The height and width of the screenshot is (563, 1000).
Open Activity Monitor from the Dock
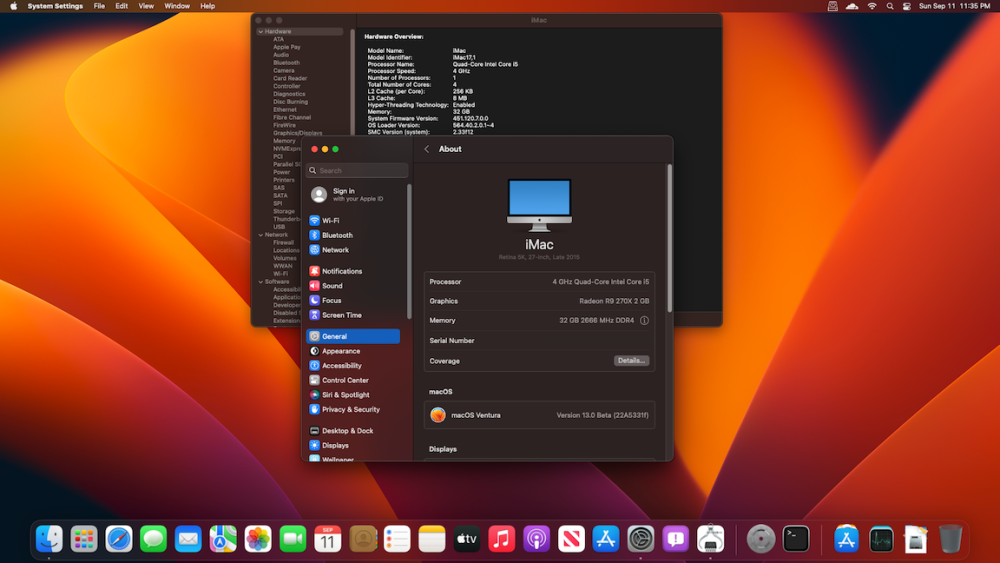click(x=881, y=539)
